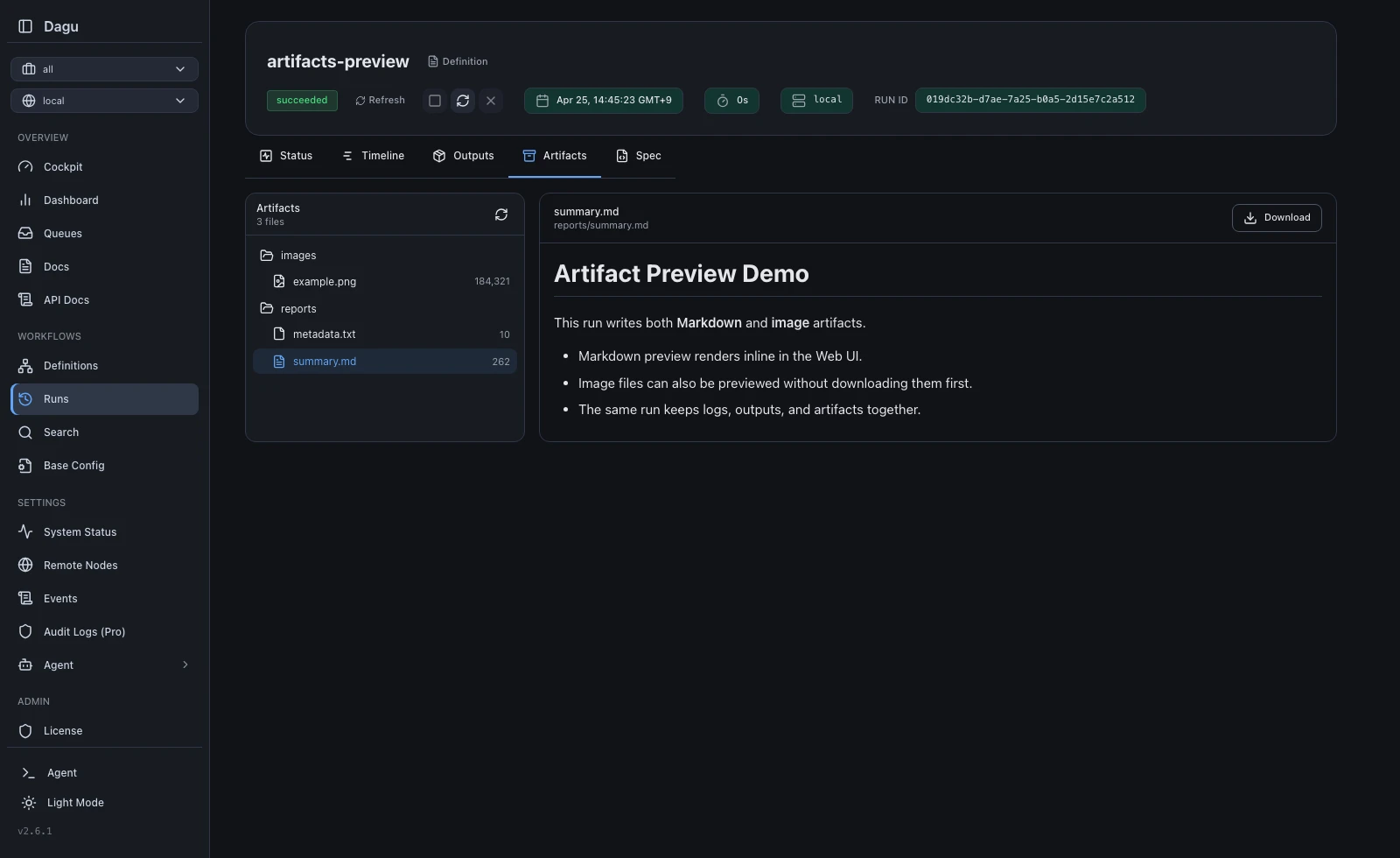Click the stop run square icon
1400x858 pixels.
point(435,101)
